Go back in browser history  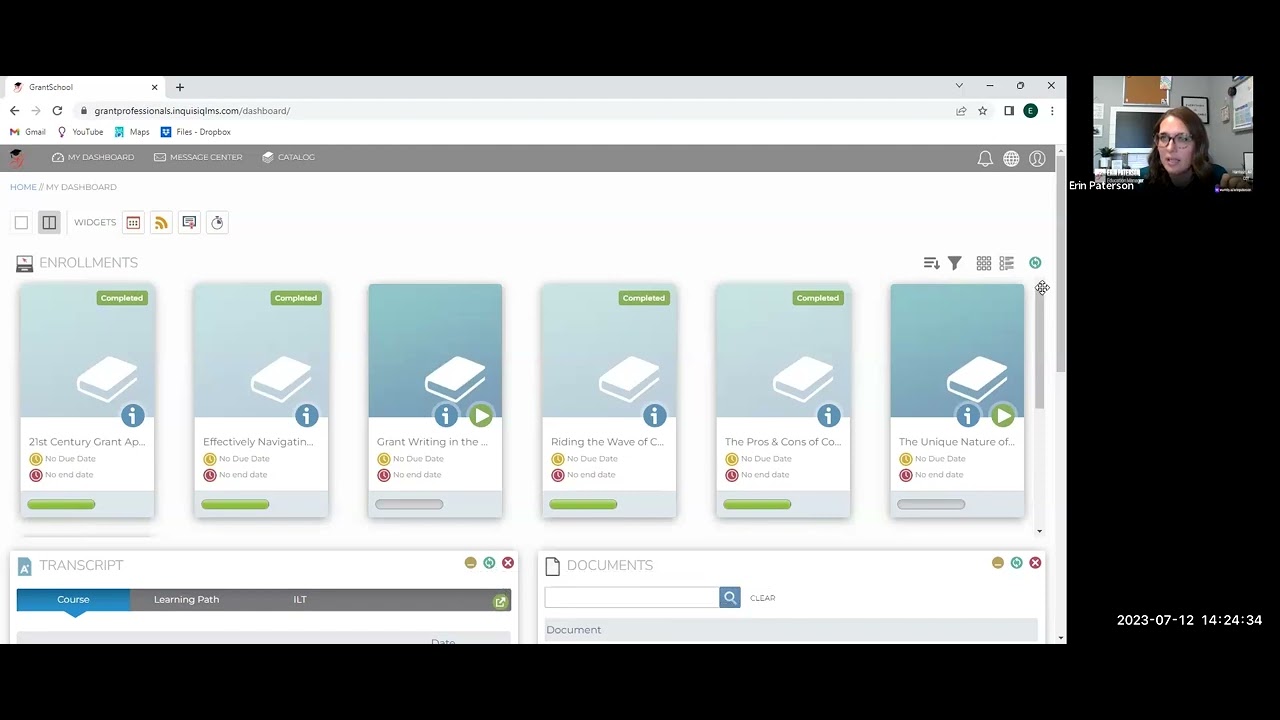pos(14,111)
